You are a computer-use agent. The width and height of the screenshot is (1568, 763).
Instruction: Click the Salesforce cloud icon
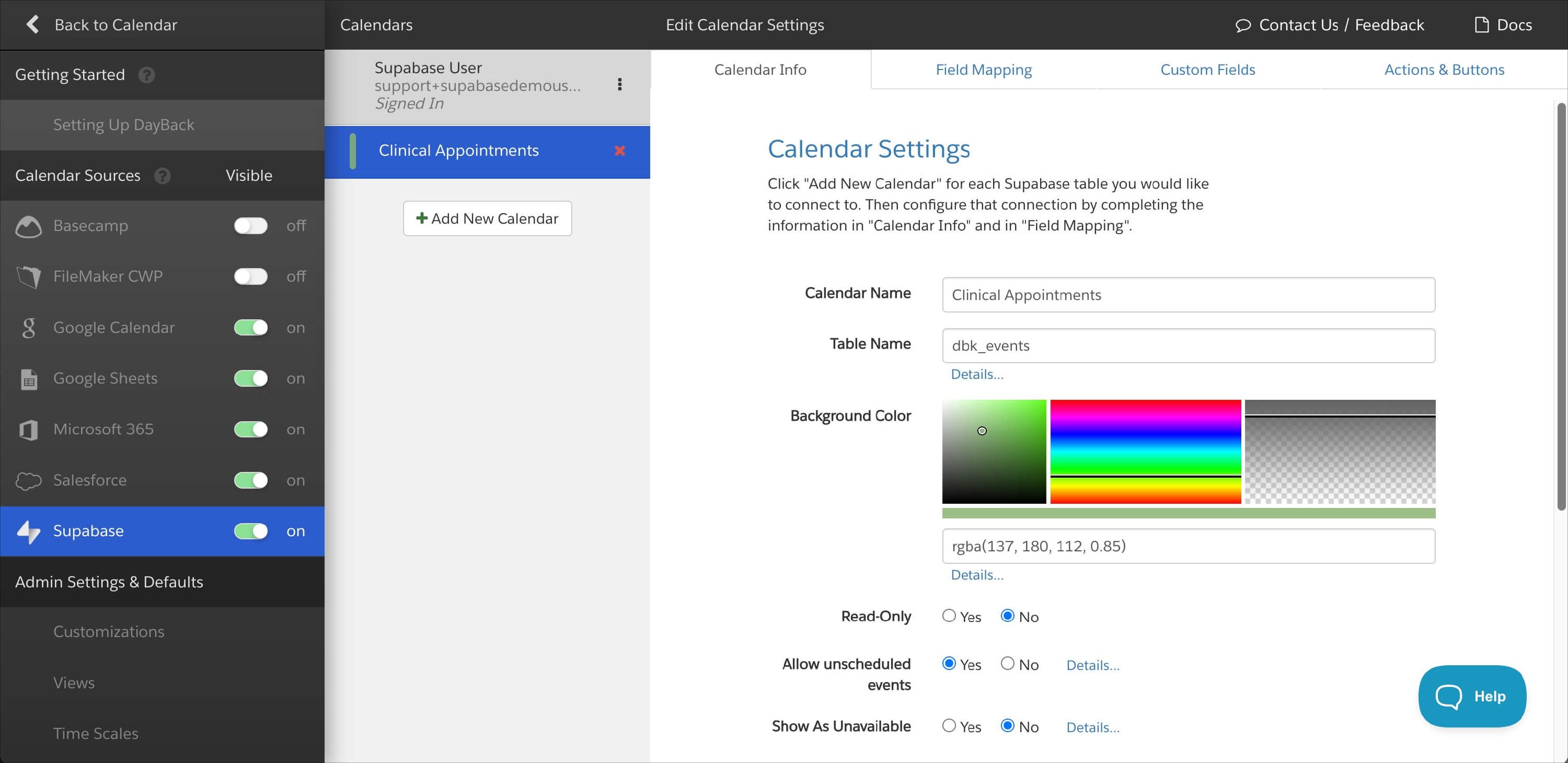pyautogui.click(x=29, y=481)
